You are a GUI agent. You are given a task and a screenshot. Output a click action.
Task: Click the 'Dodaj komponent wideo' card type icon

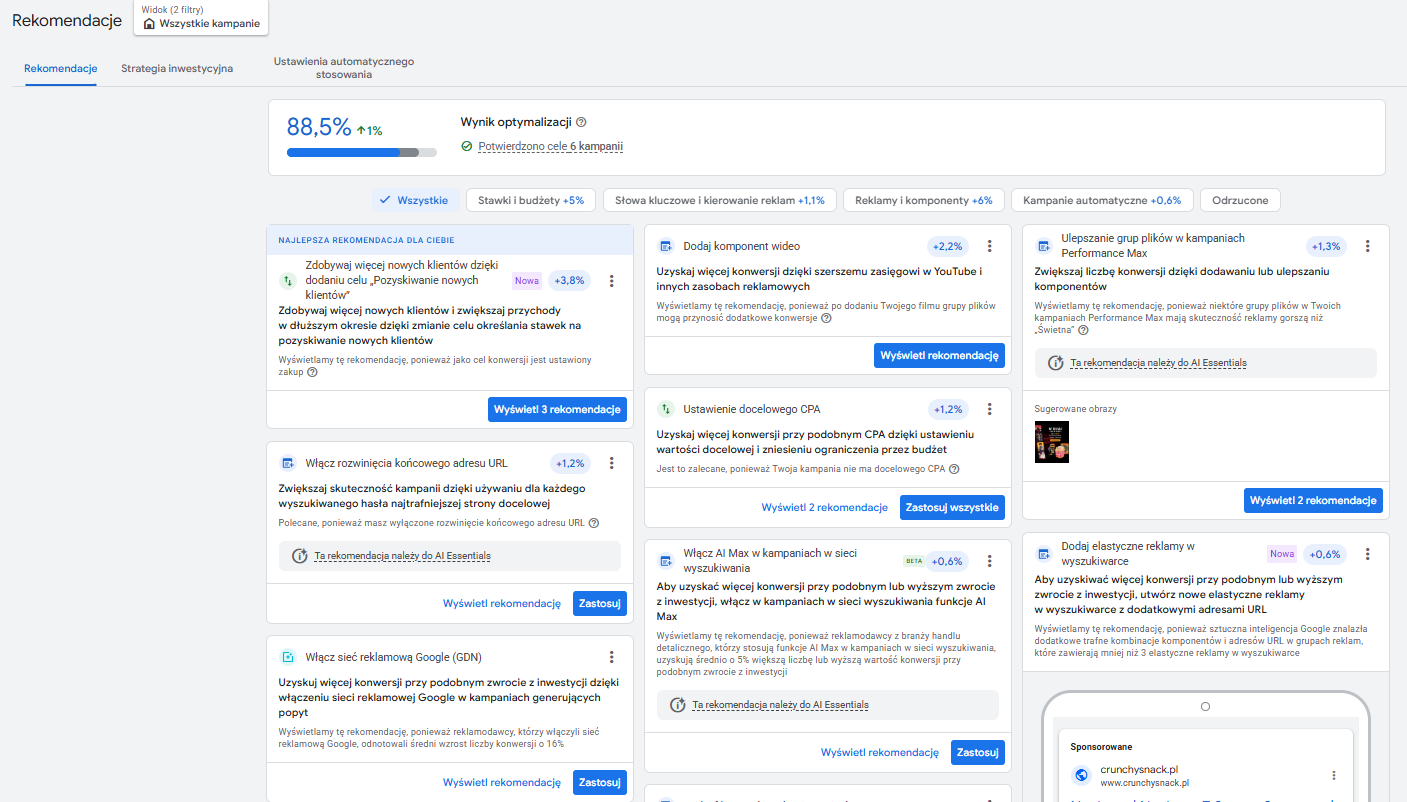click(x=666, y=246)
